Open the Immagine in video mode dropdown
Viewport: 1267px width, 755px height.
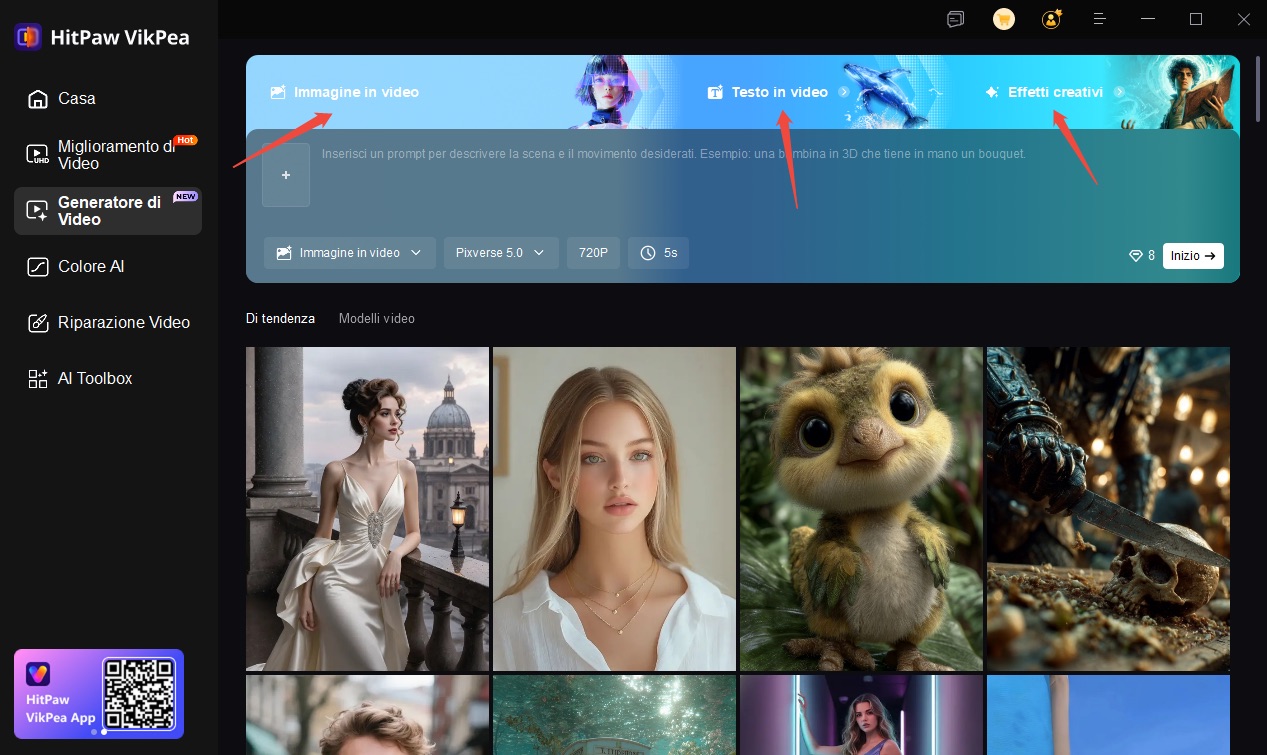(x=349, y=253)
